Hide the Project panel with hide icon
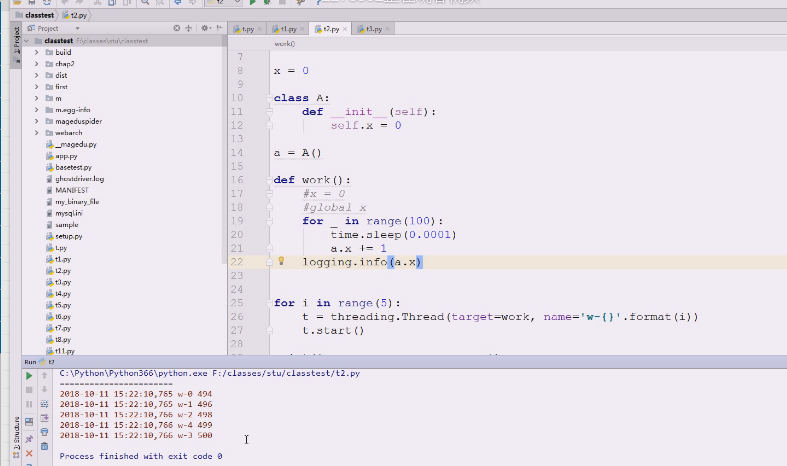Screen dimensions: 787x466 [219, 28]
